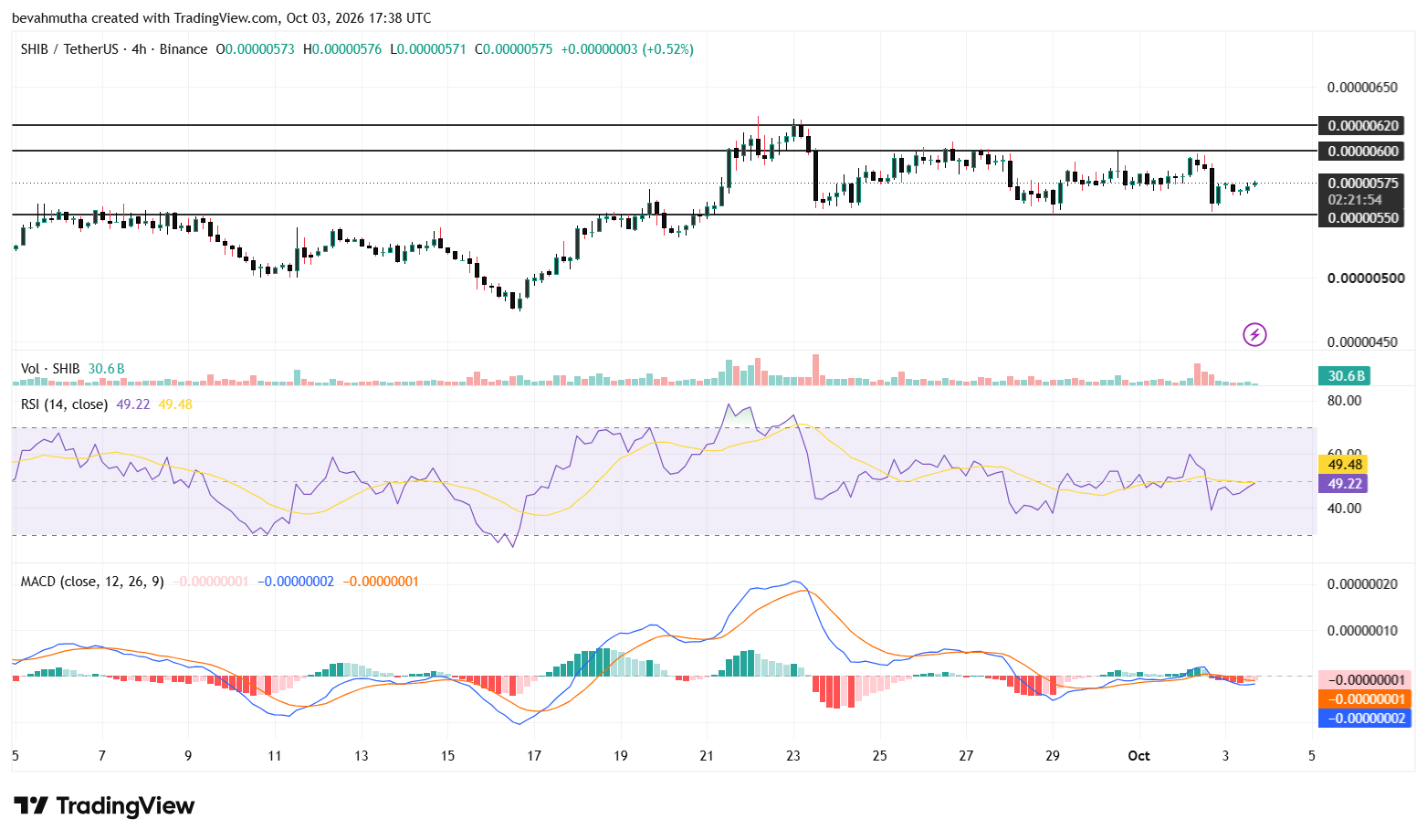Open the RSI (14, close) indicator legend

[64, 404]
